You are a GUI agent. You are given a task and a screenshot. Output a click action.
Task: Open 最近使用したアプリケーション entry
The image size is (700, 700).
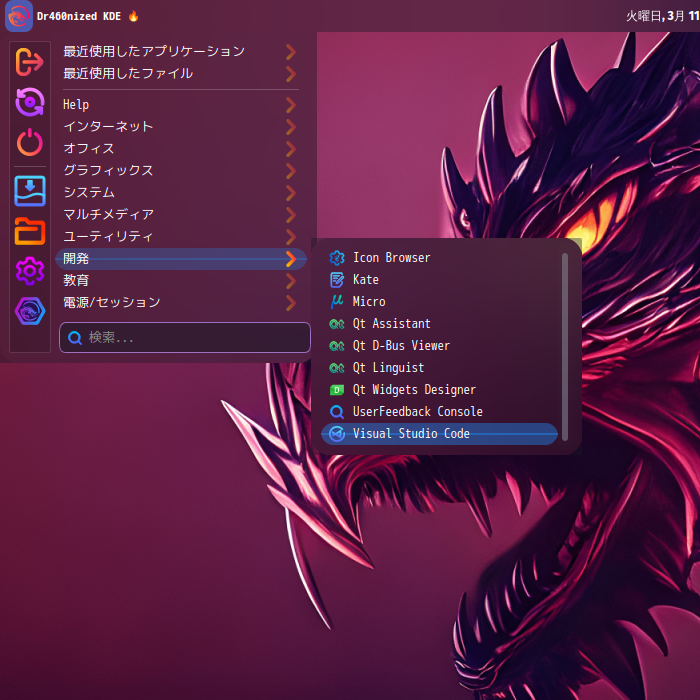pyautogui.click(x=181, y=52)
